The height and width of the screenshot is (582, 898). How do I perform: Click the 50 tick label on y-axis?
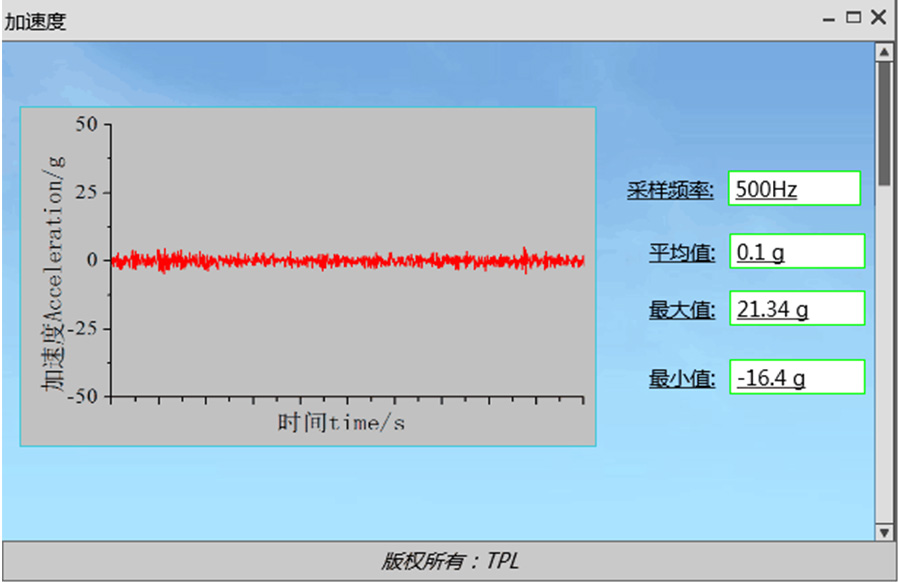(x=86, y=124)
